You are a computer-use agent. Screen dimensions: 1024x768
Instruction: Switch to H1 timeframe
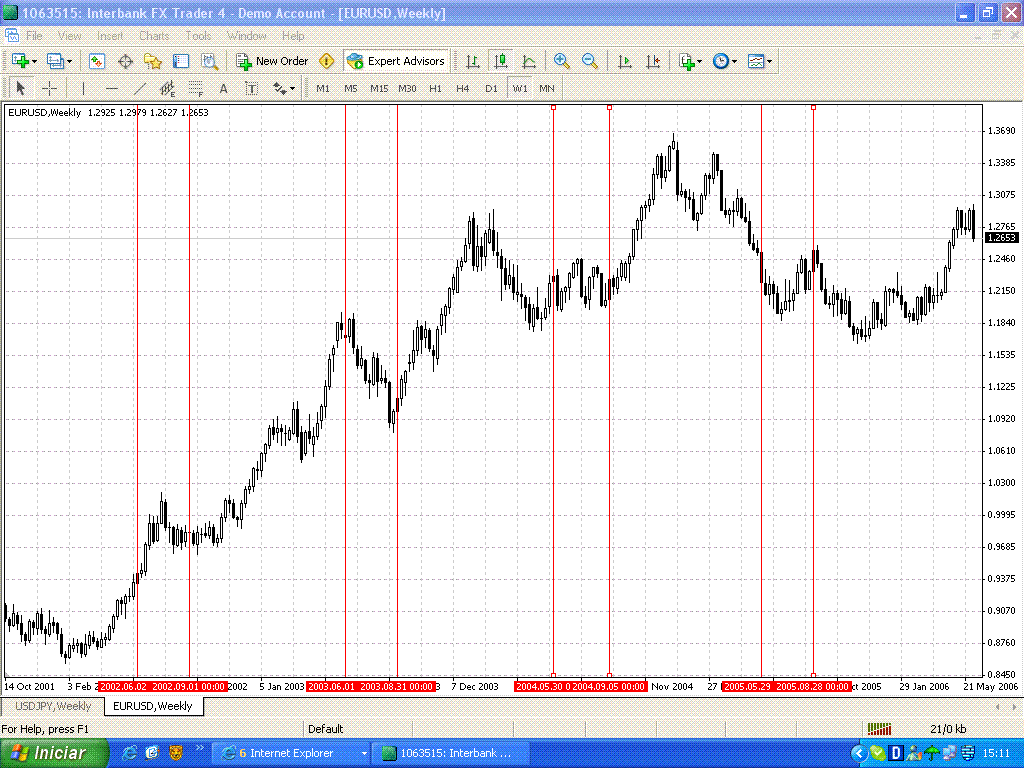[x=436, y=88]
